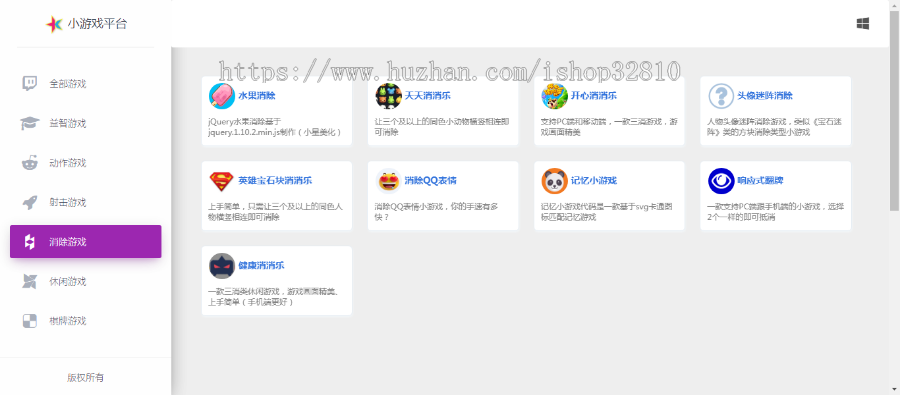
Task: Click the 消除QQ表情 emoji icon
Action: pos(389,181)
